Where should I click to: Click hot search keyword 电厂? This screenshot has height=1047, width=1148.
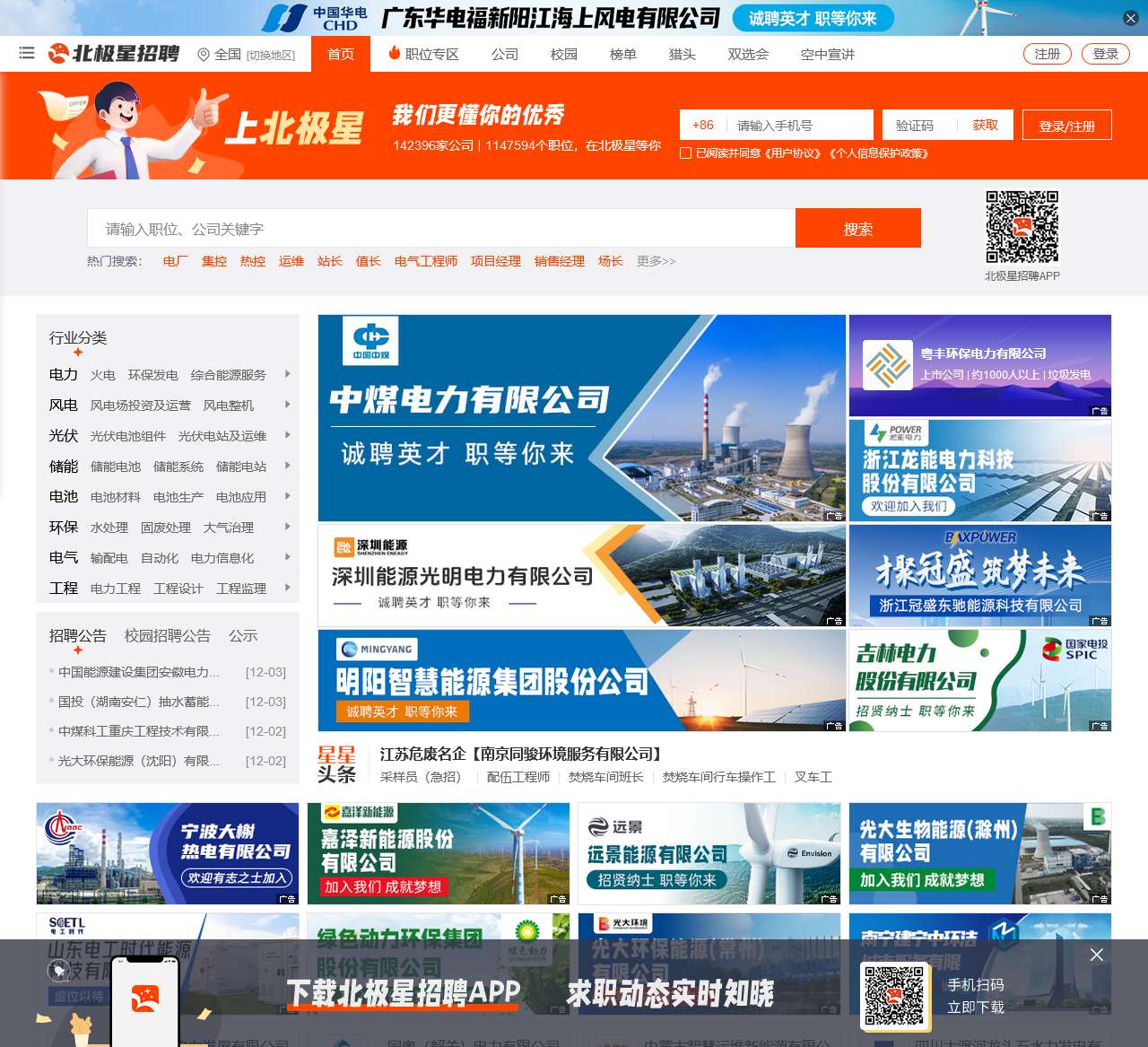click(176, 261)
